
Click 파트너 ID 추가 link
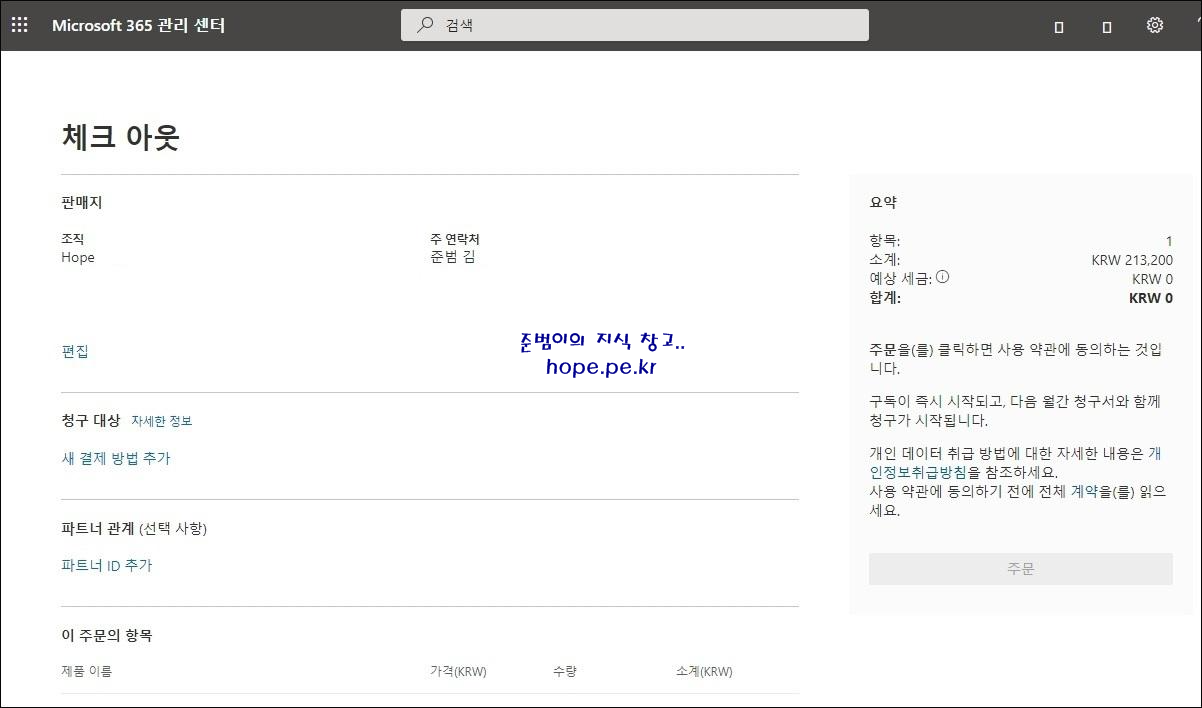(x=107, y=566)
